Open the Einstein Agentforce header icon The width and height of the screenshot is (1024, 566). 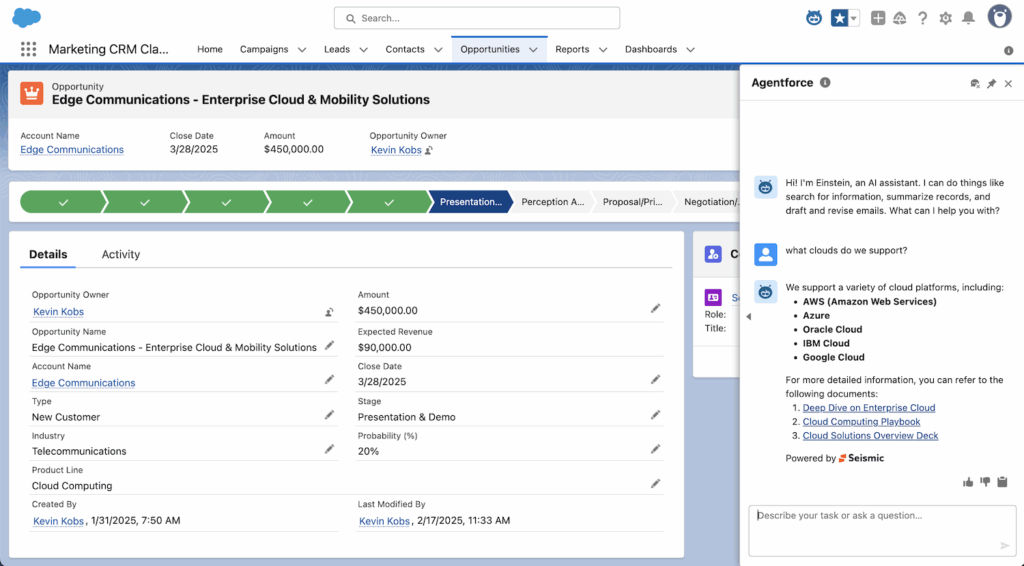[x=814, y=18]
